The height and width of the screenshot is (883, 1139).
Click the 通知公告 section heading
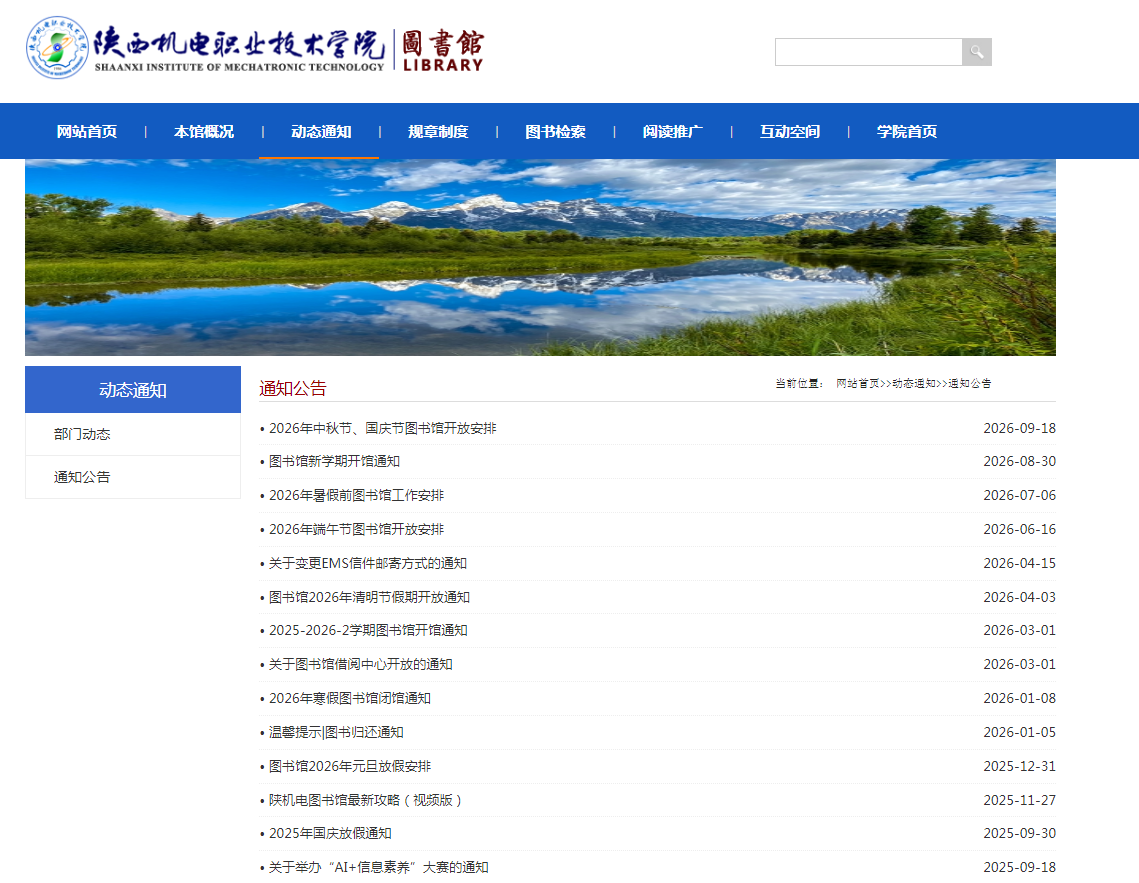coord(293,388)
